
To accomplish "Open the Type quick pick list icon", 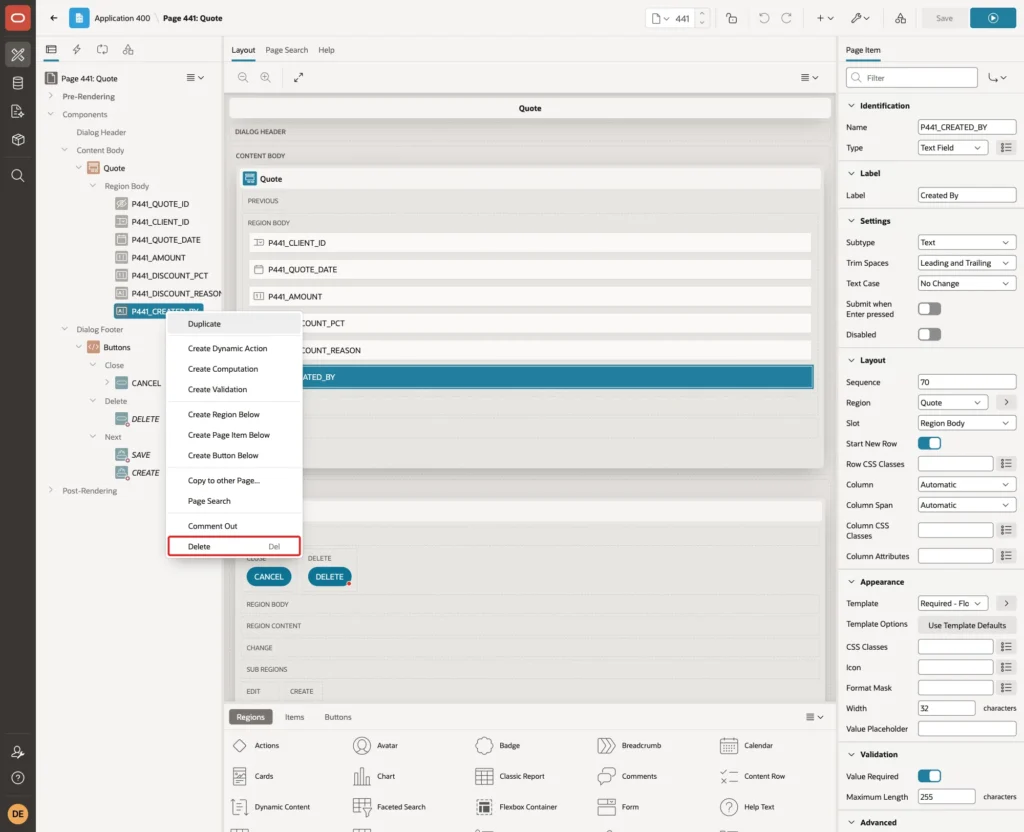I will tap(1006, 148).
